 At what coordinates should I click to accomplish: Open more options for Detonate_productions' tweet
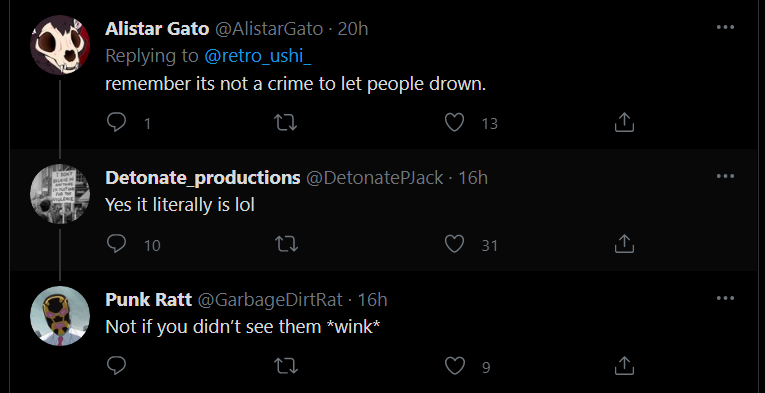tap(725, 176)
